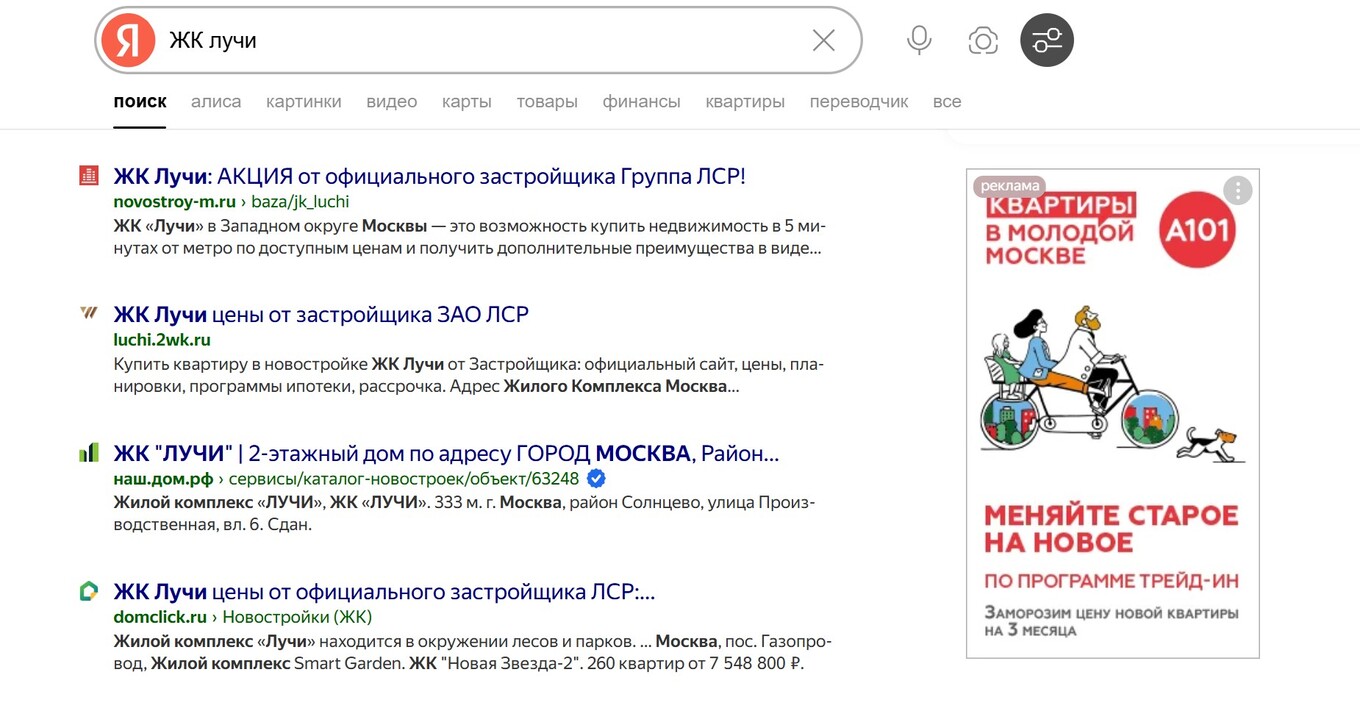Screen dimensions: 1360x711
Task: Switch to the переводчик tab
Action: 859,101
